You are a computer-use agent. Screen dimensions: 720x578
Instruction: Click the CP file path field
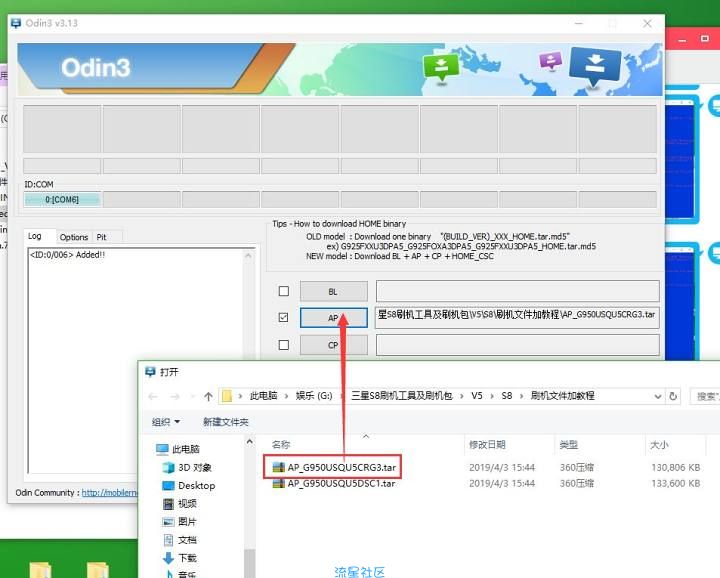518,345
